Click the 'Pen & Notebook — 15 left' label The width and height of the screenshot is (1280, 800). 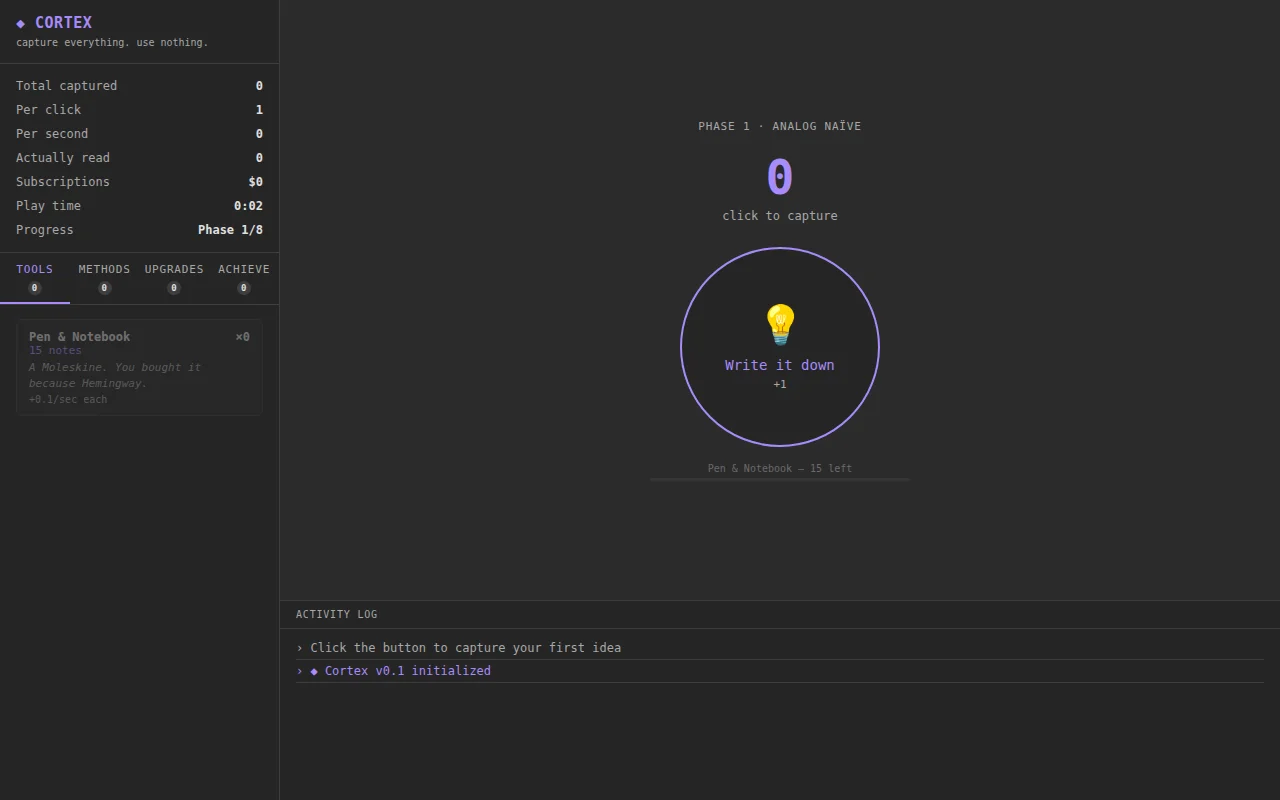pos(780,468)
